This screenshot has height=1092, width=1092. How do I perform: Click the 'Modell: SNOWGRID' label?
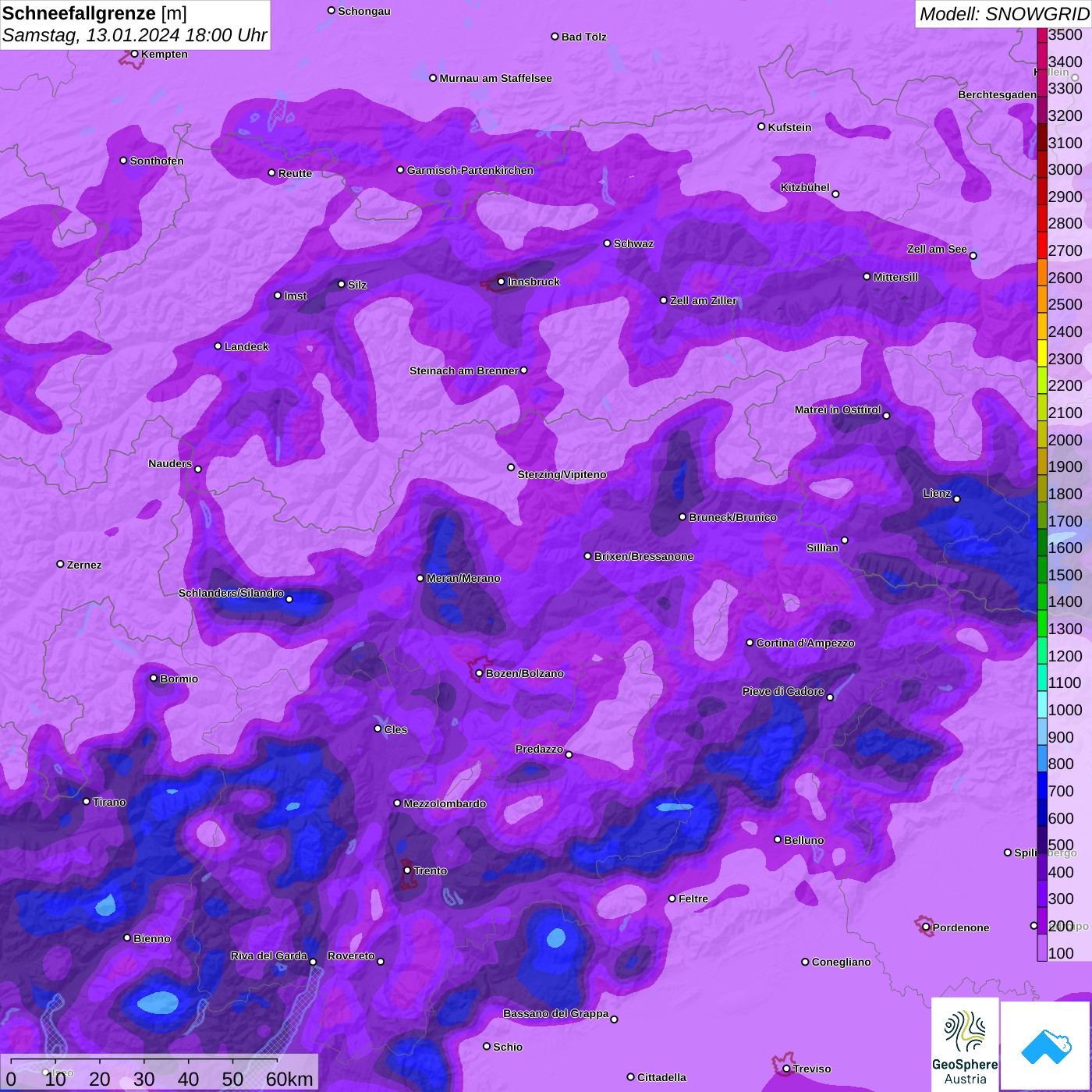click(x=1004, y=14)
